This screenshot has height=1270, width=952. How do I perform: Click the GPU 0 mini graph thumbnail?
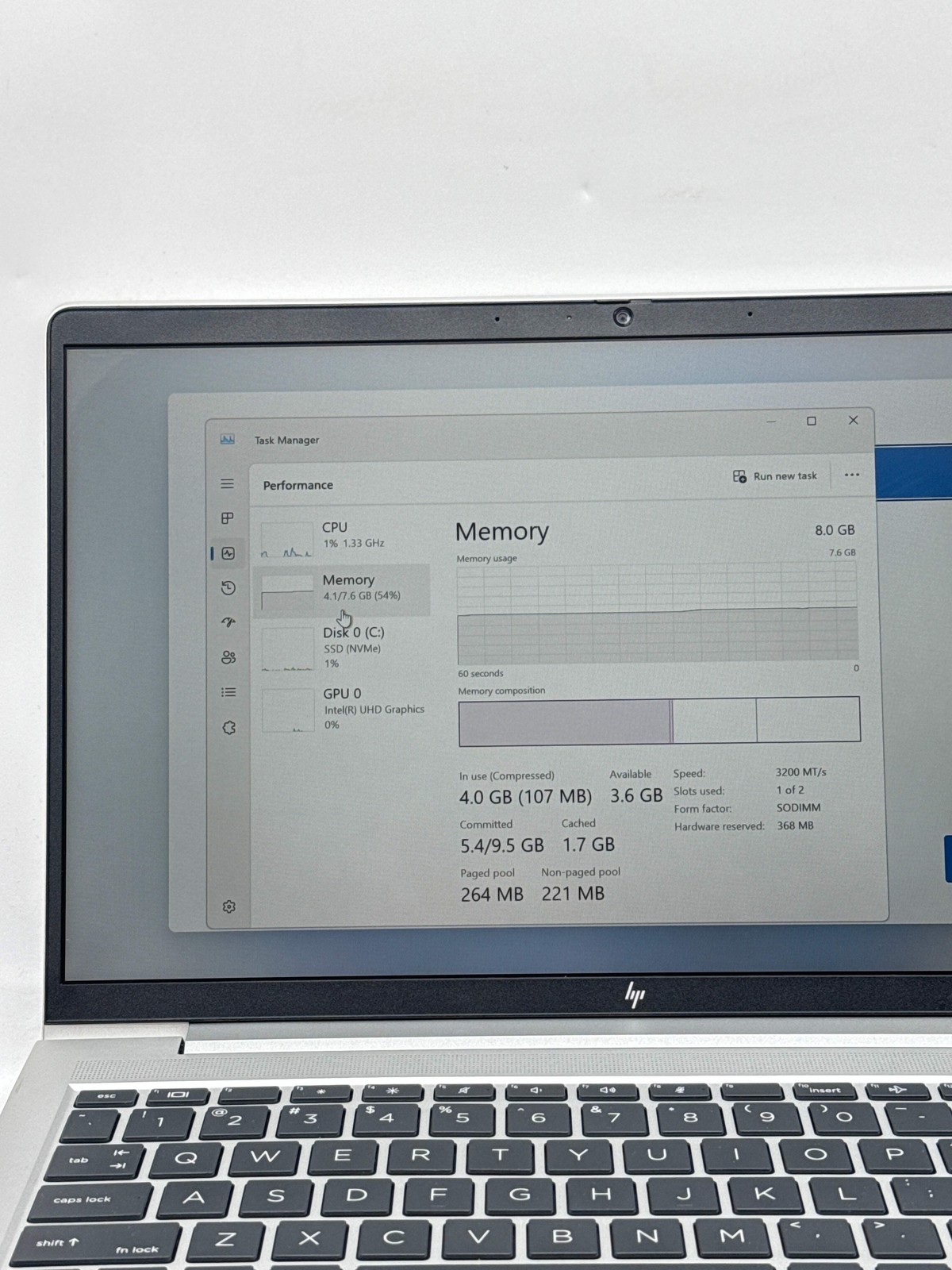tap(289, 710)
